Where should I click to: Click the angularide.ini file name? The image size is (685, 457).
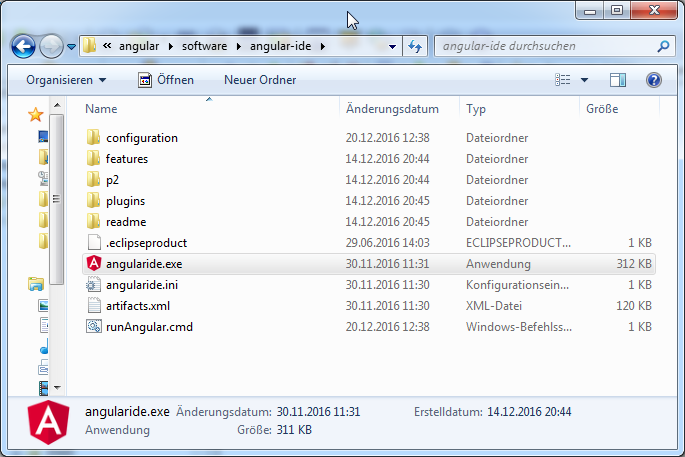[x=142, y=285]
